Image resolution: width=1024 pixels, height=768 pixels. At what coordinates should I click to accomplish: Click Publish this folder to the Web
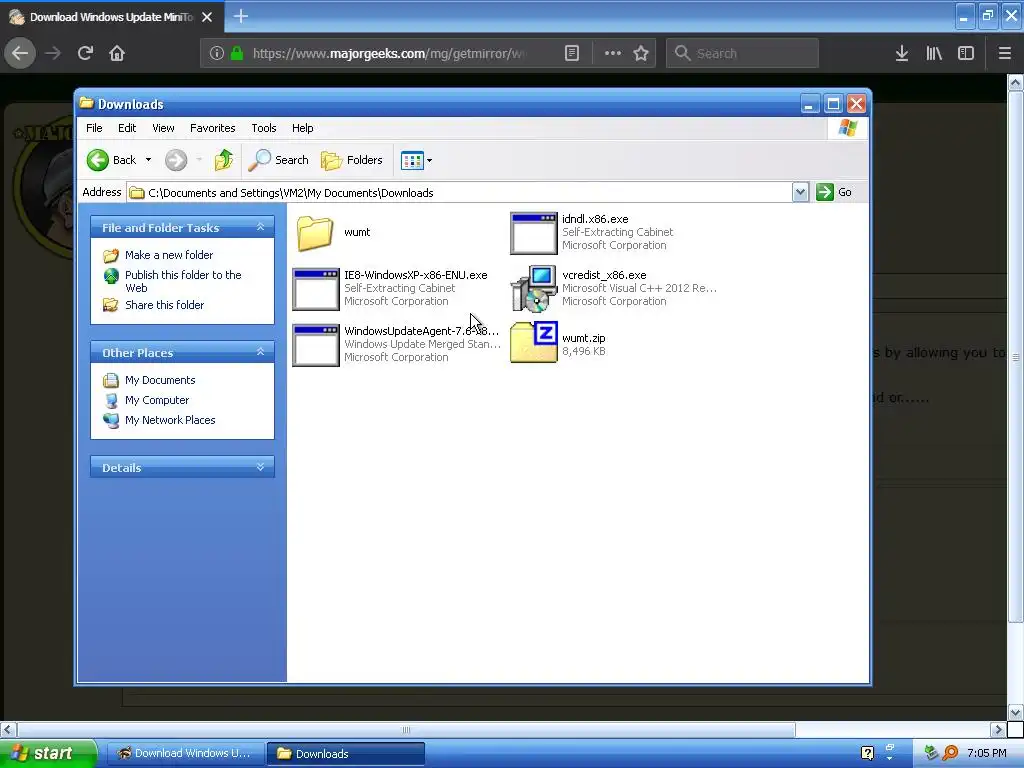[183, 281]
